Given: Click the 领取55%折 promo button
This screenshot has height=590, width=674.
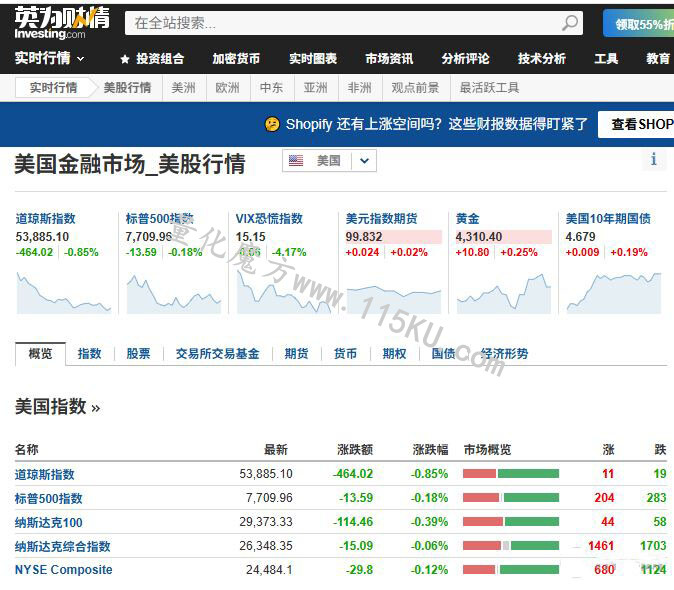Looking at the screenshot, I should click(638, 24).
